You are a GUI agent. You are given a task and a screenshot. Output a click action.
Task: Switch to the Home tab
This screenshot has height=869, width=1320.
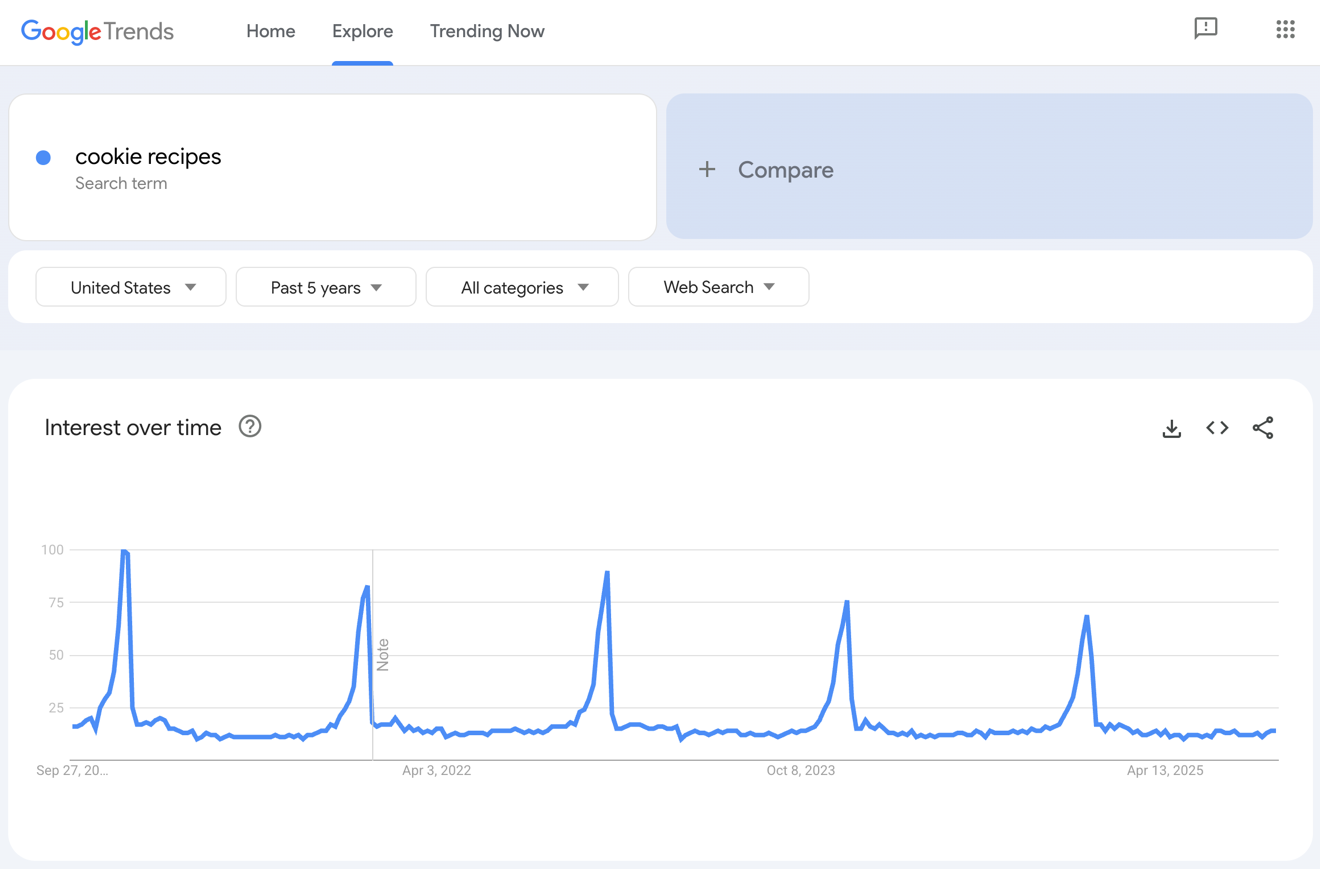tap(270, 31)
